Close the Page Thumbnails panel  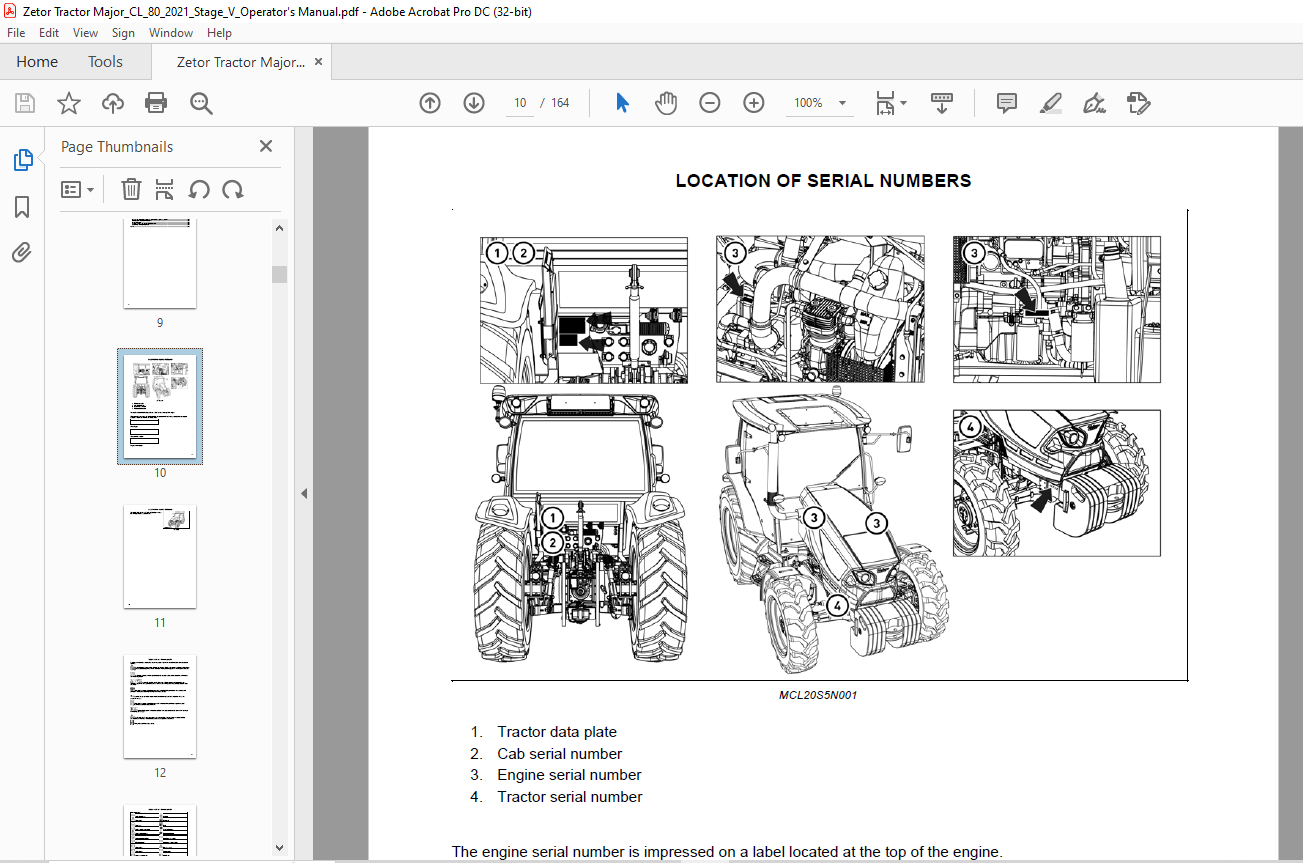266,146
